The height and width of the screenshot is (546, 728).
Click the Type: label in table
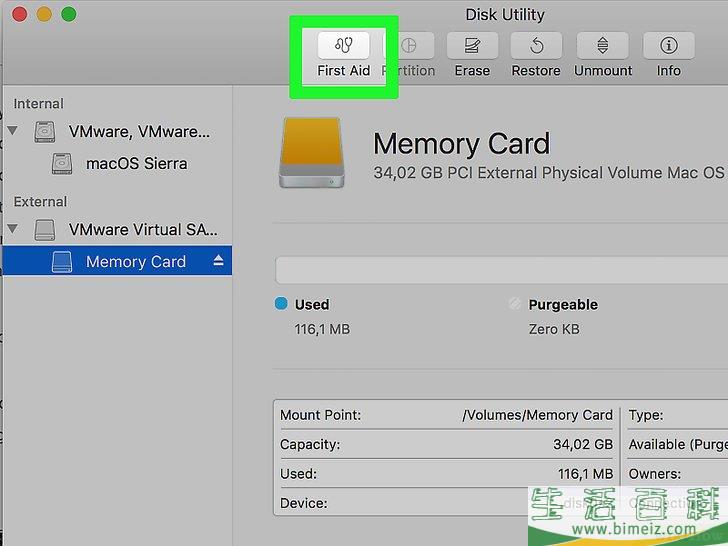point(646,415)
